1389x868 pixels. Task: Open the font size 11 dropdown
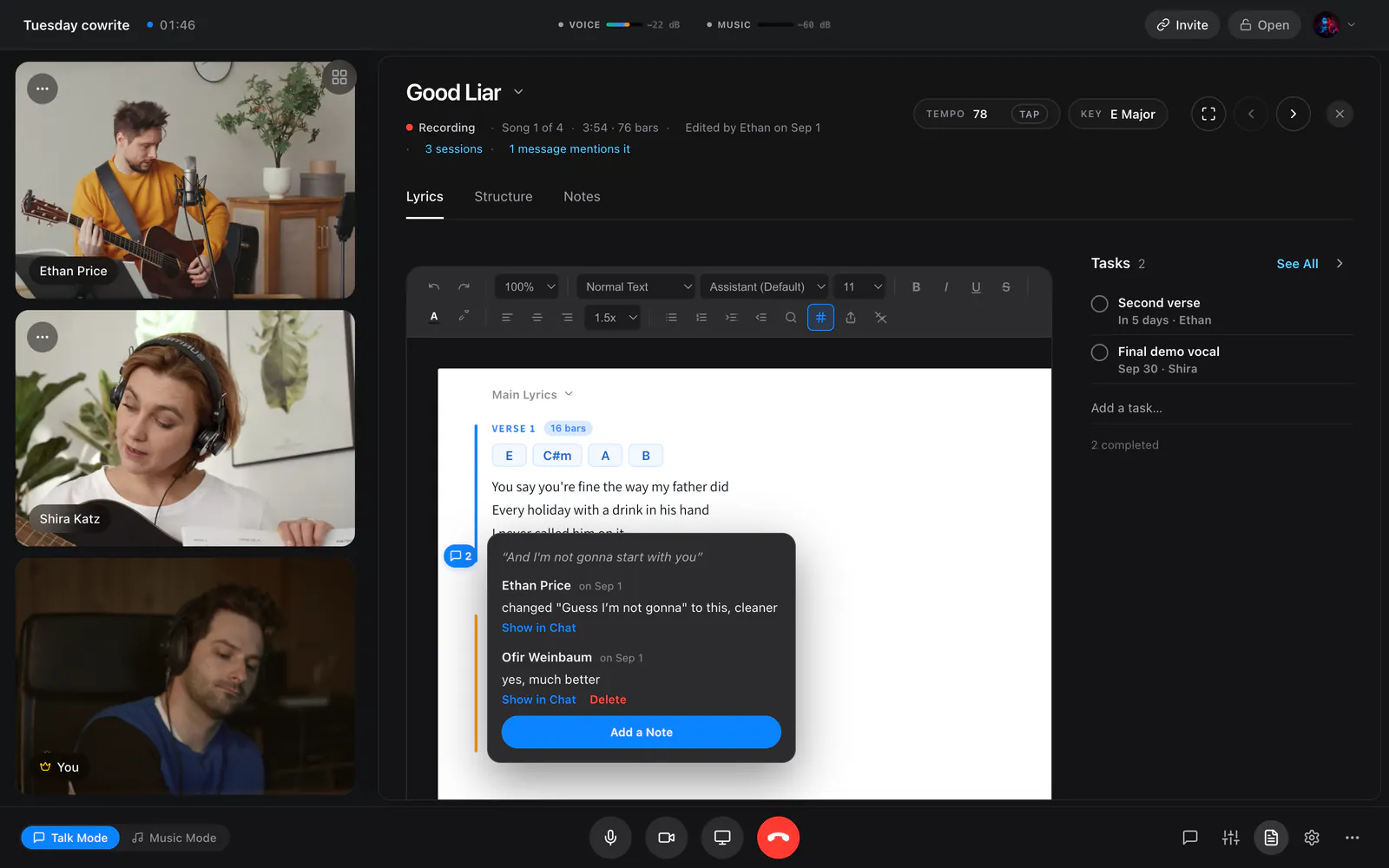(x=862, y=286)
